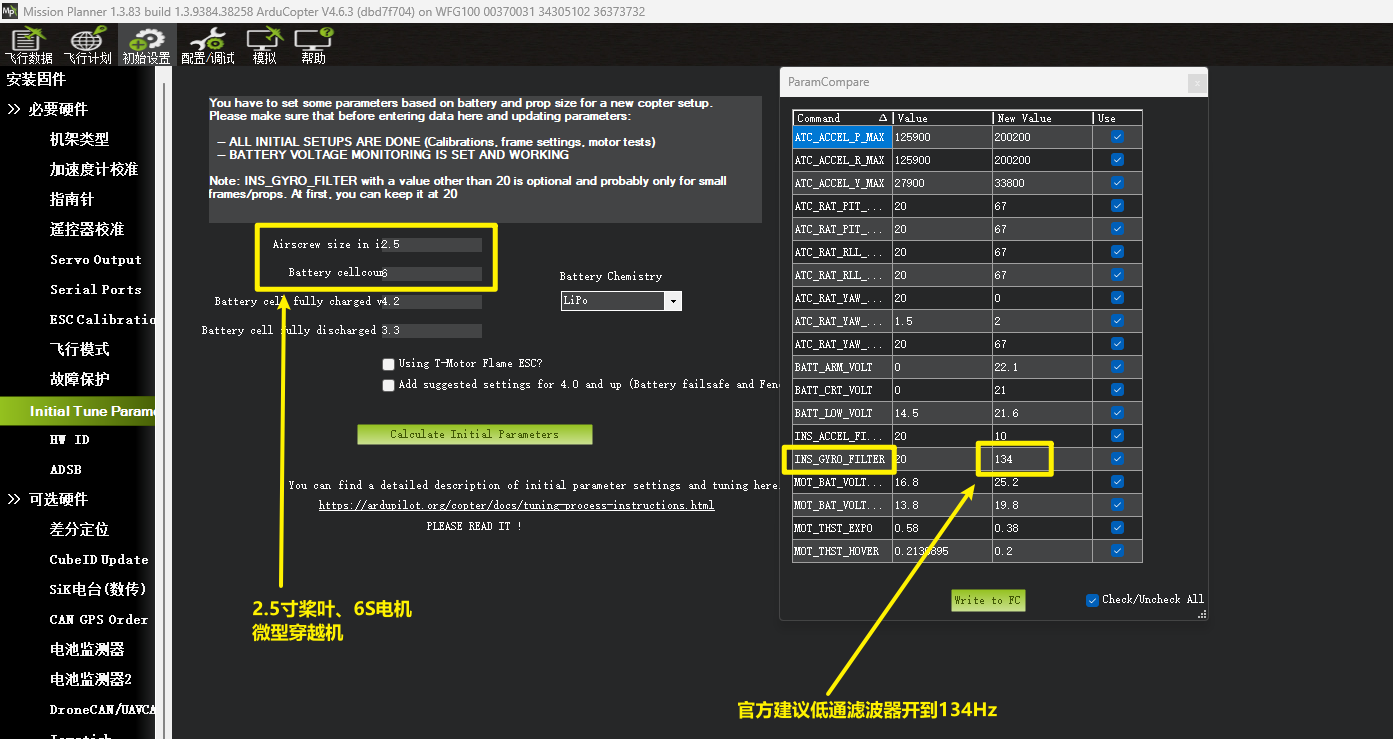
Task: Select CubeID Update item
Action: point(99,559)
